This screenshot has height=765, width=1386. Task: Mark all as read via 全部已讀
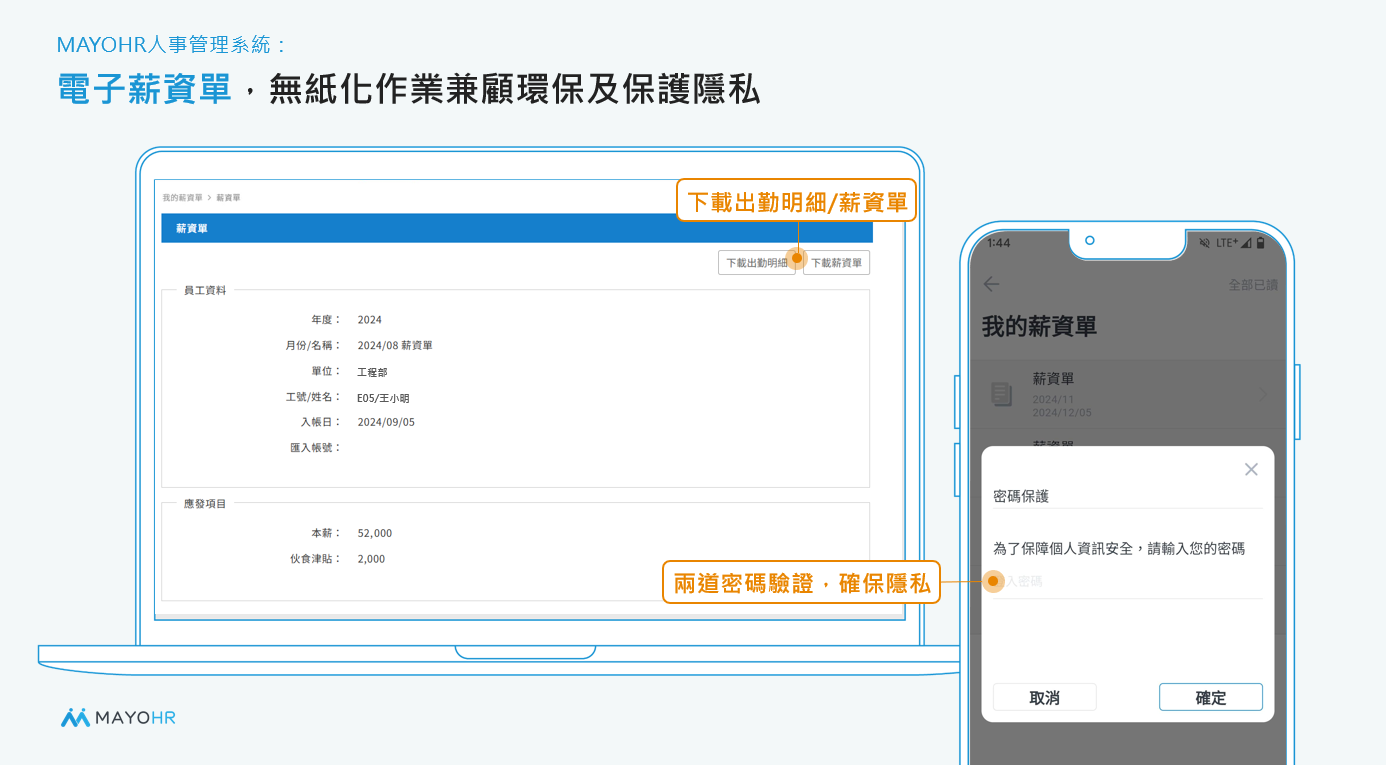pyautogui.click(x=1253, y=285)
